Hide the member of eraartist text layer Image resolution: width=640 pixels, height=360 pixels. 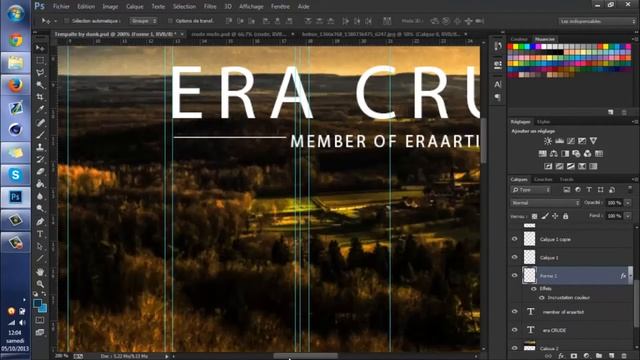click(x=515, y=311)
